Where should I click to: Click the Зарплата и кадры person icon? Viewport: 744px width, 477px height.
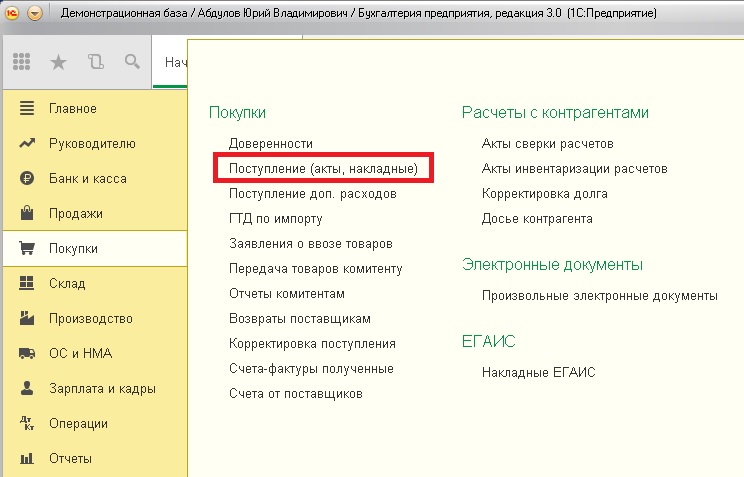click(27, 388)
